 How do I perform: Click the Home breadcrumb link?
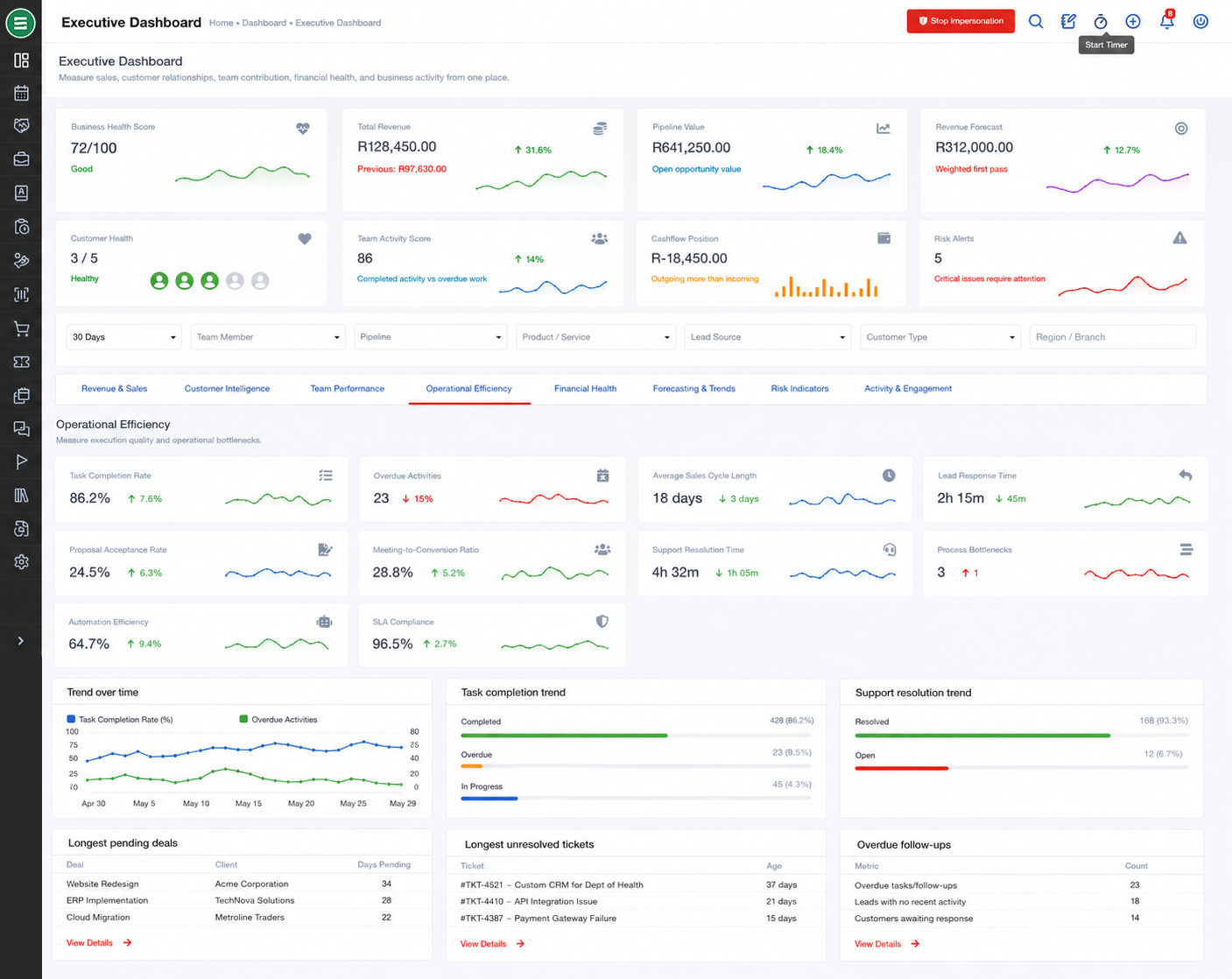(x=221, y=23)
